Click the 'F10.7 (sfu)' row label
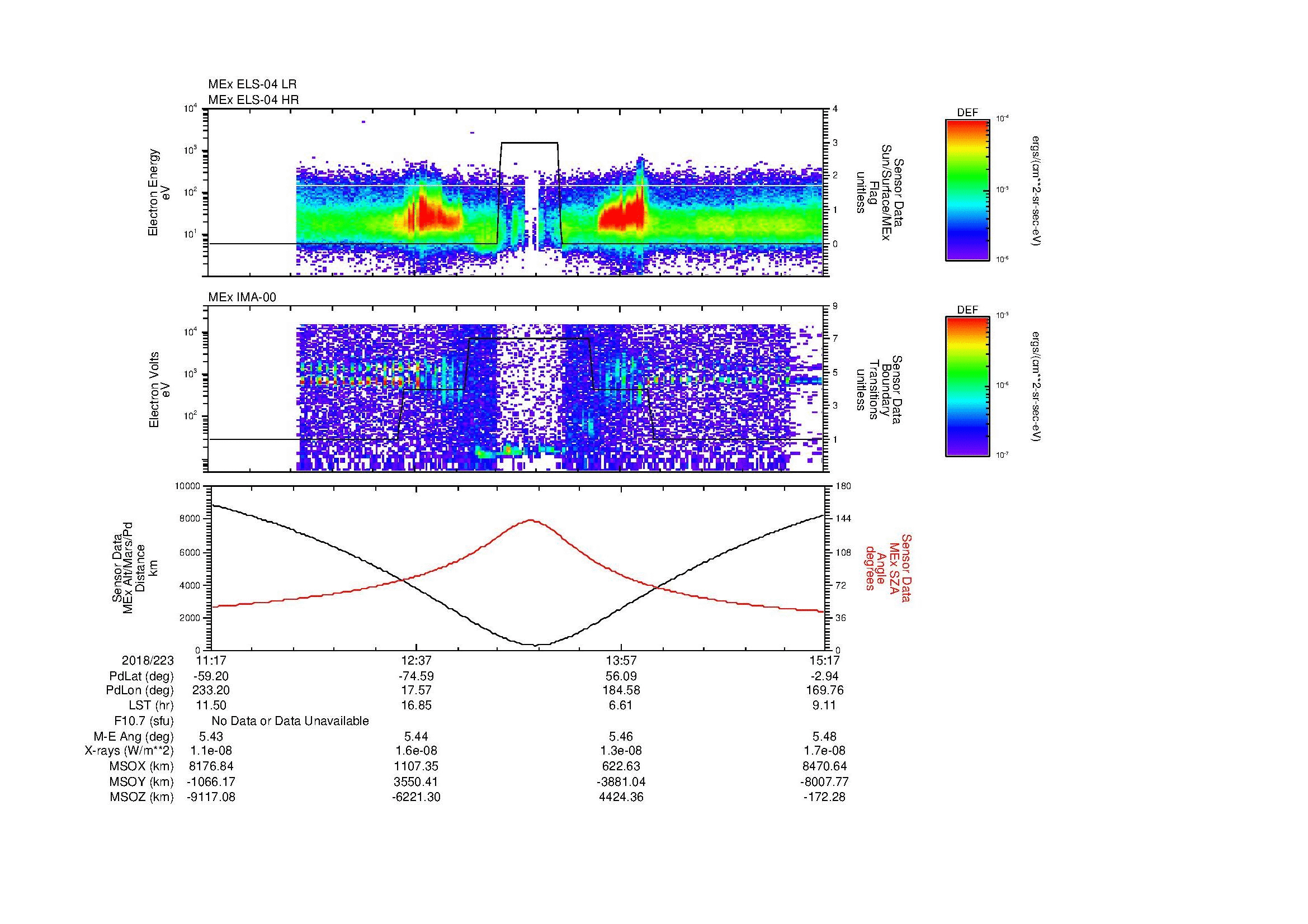 (x=144, y=721)
